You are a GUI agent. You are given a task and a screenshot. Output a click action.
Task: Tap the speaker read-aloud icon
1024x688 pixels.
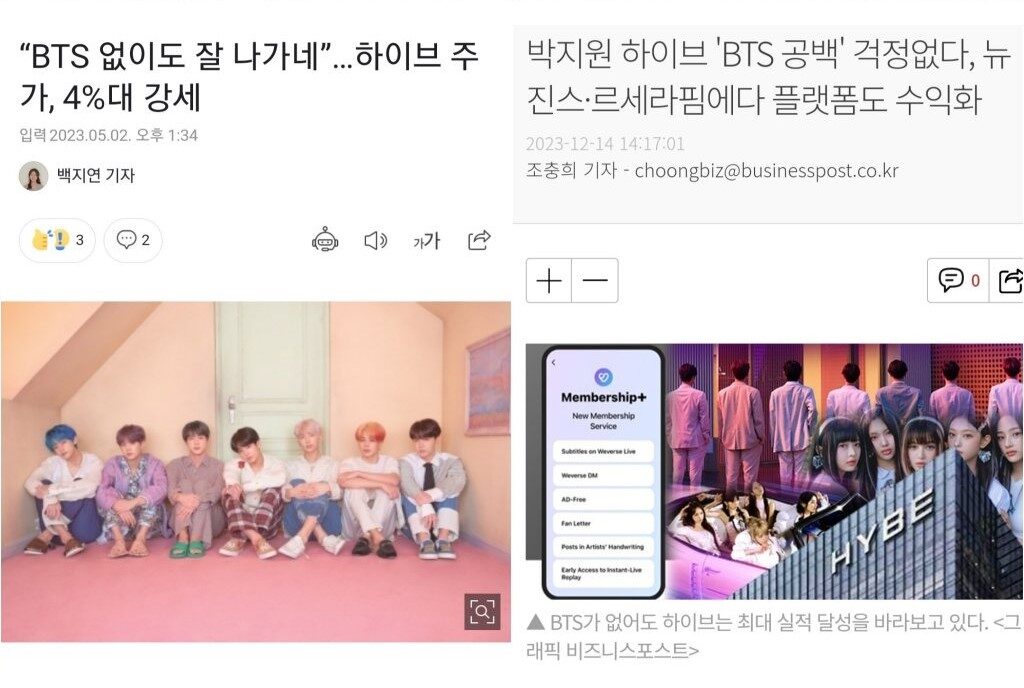tap(375, 241)
